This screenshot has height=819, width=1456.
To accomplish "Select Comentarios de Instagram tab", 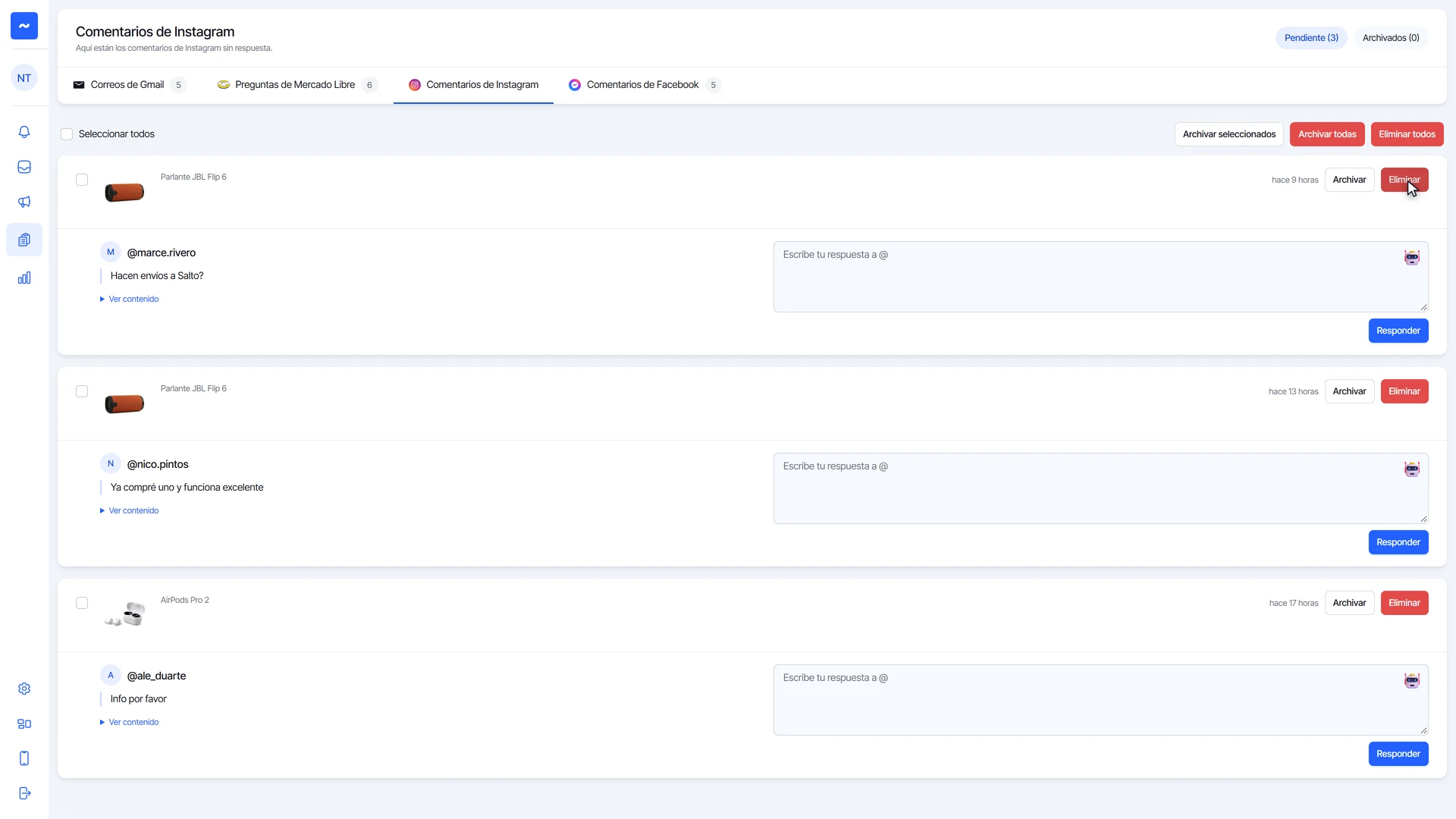I will [473, 85].
